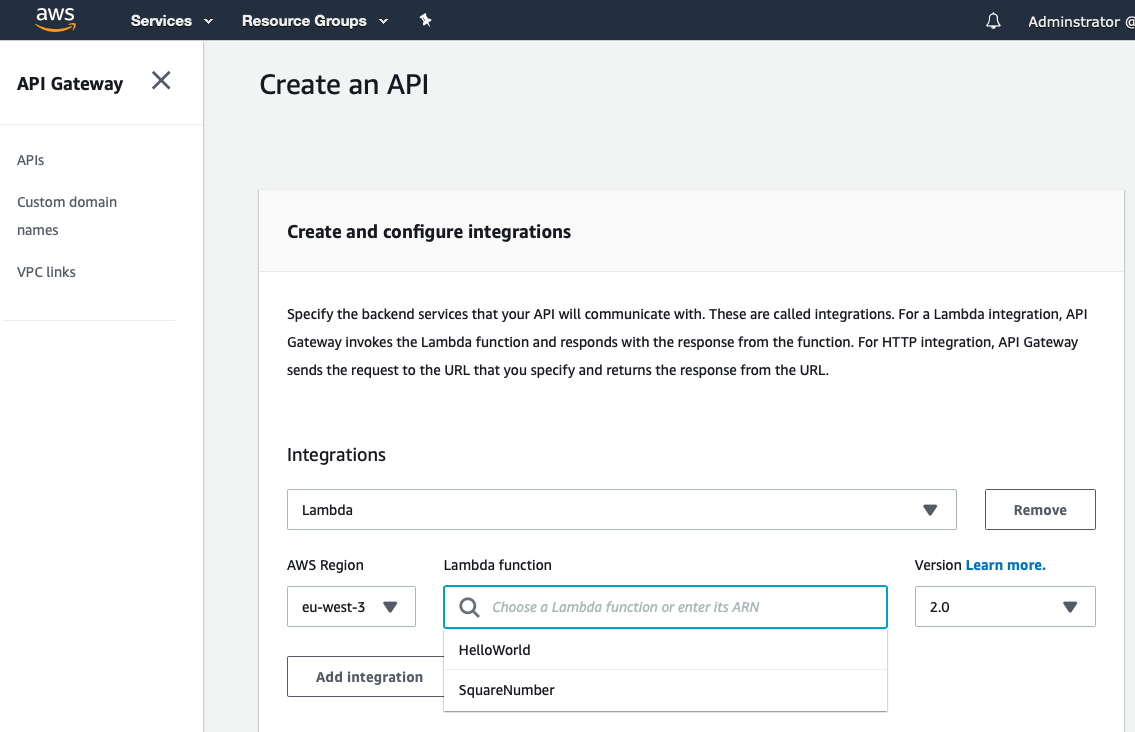Expand the Lambda integration type dropdown
1135x732 pixels.
622,510
